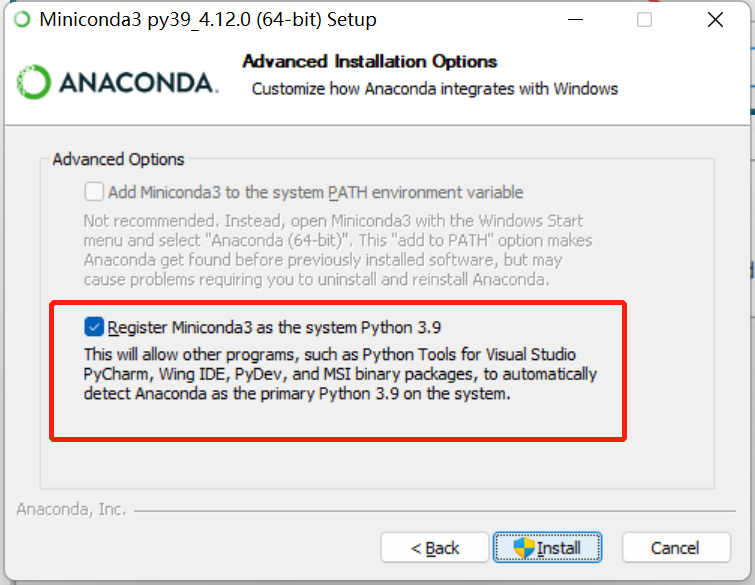The image size is (755, 585).
Task: Minimize the Miniconda3 Setup window
Action: (x=574, y=19)
